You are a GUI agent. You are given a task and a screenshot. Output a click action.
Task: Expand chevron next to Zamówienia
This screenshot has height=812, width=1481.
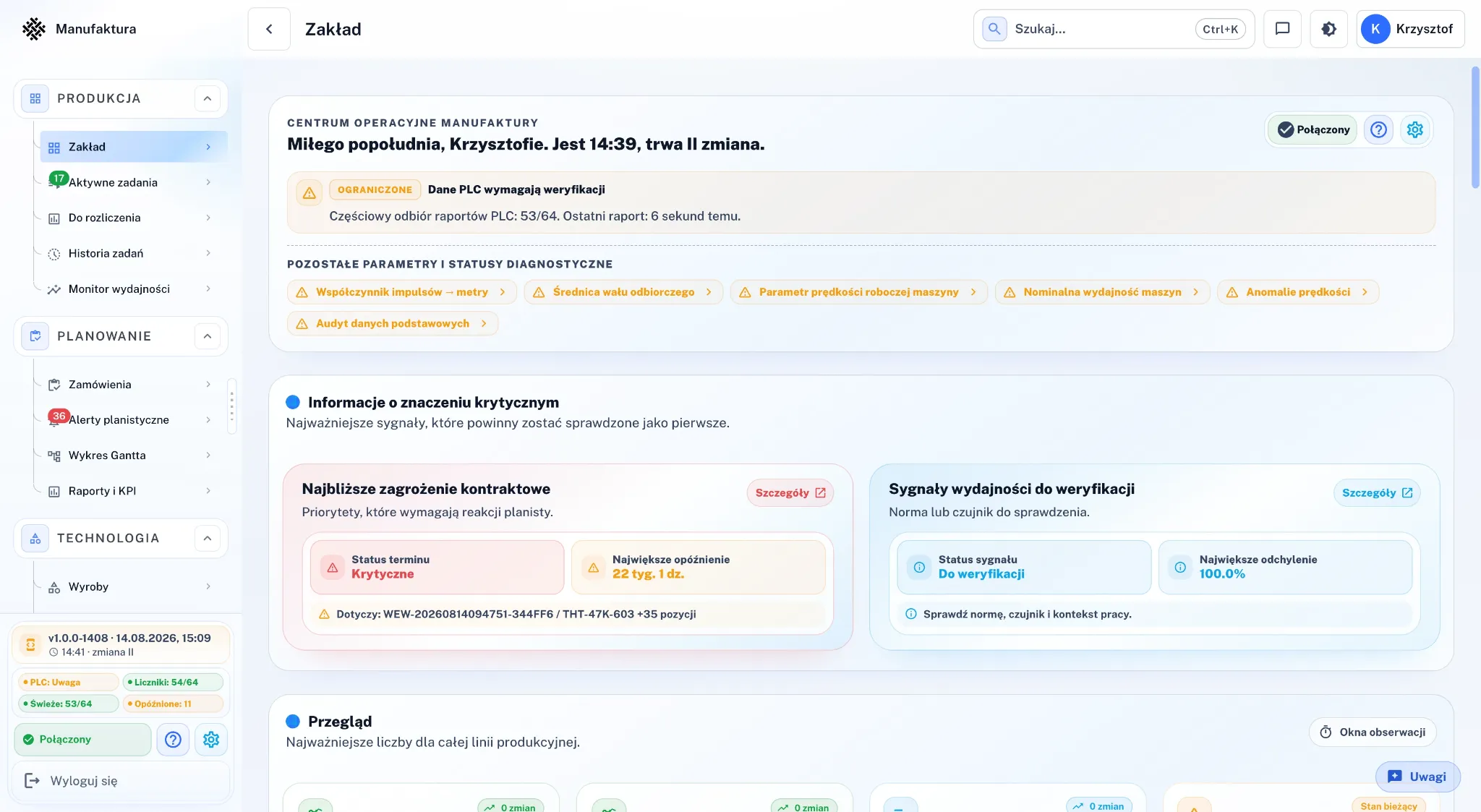208,384
